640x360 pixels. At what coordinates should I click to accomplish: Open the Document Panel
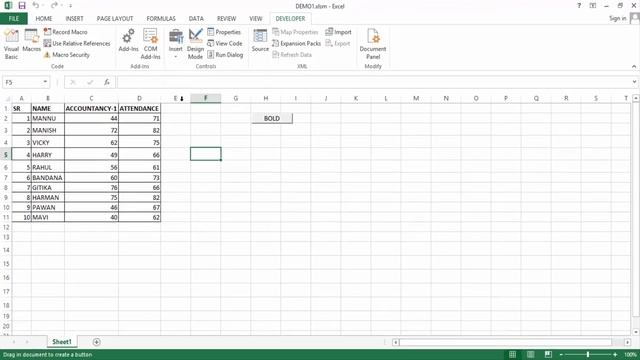pos(373,44)
